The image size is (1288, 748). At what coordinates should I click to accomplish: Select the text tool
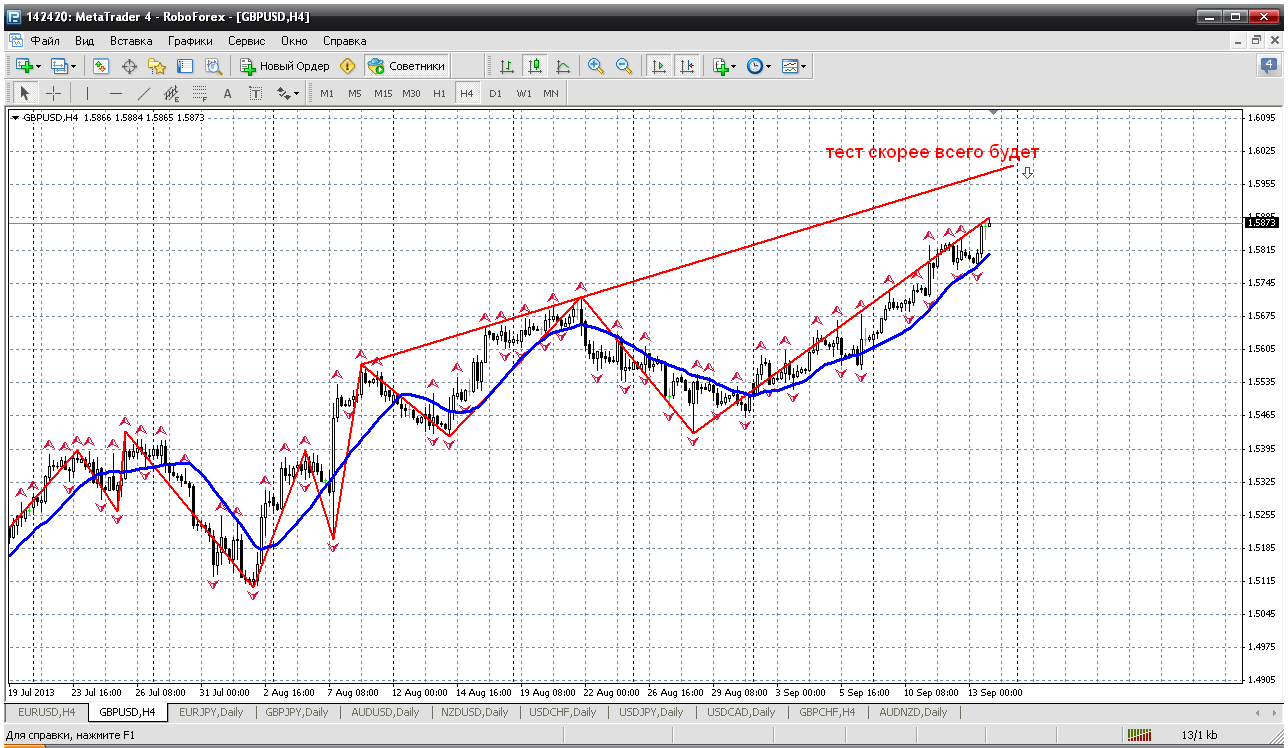(227, 93)
